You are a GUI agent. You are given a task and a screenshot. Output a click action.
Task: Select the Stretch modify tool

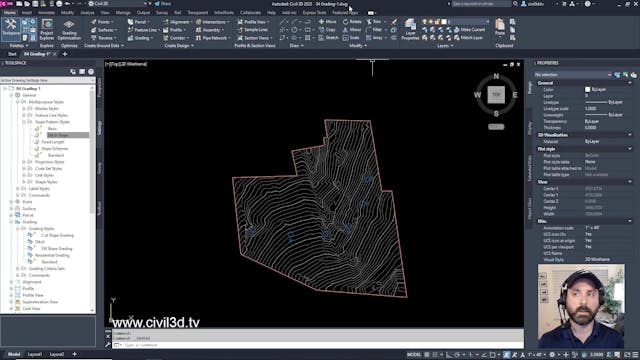point(329,38)
